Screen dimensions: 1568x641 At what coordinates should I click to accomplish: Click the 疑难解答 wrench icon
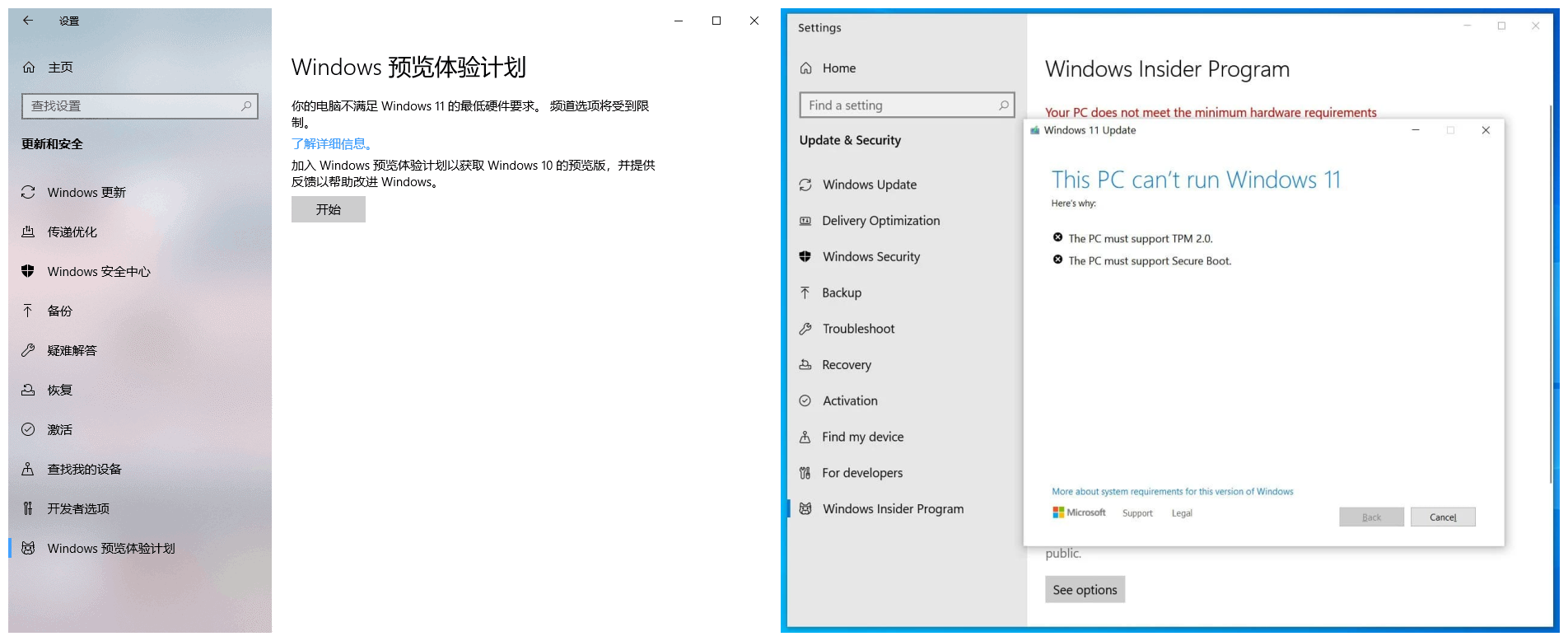28,350
